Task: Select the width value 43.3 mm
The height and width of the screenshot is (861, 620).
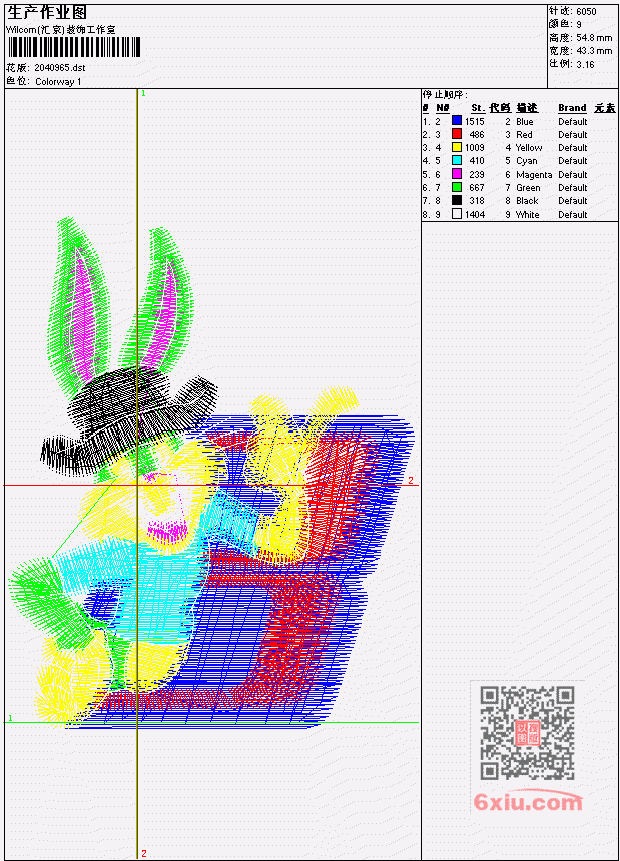Action: (594, 51)
